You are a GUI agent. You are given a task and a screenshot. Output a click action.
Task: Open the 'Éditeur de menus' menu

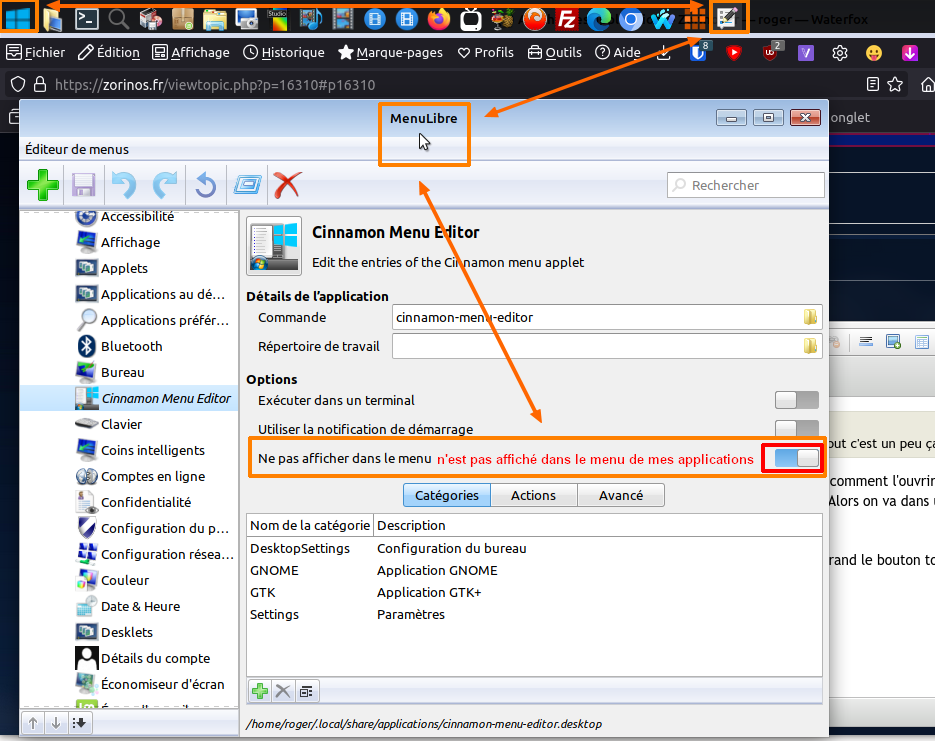[x=77, y=150]
